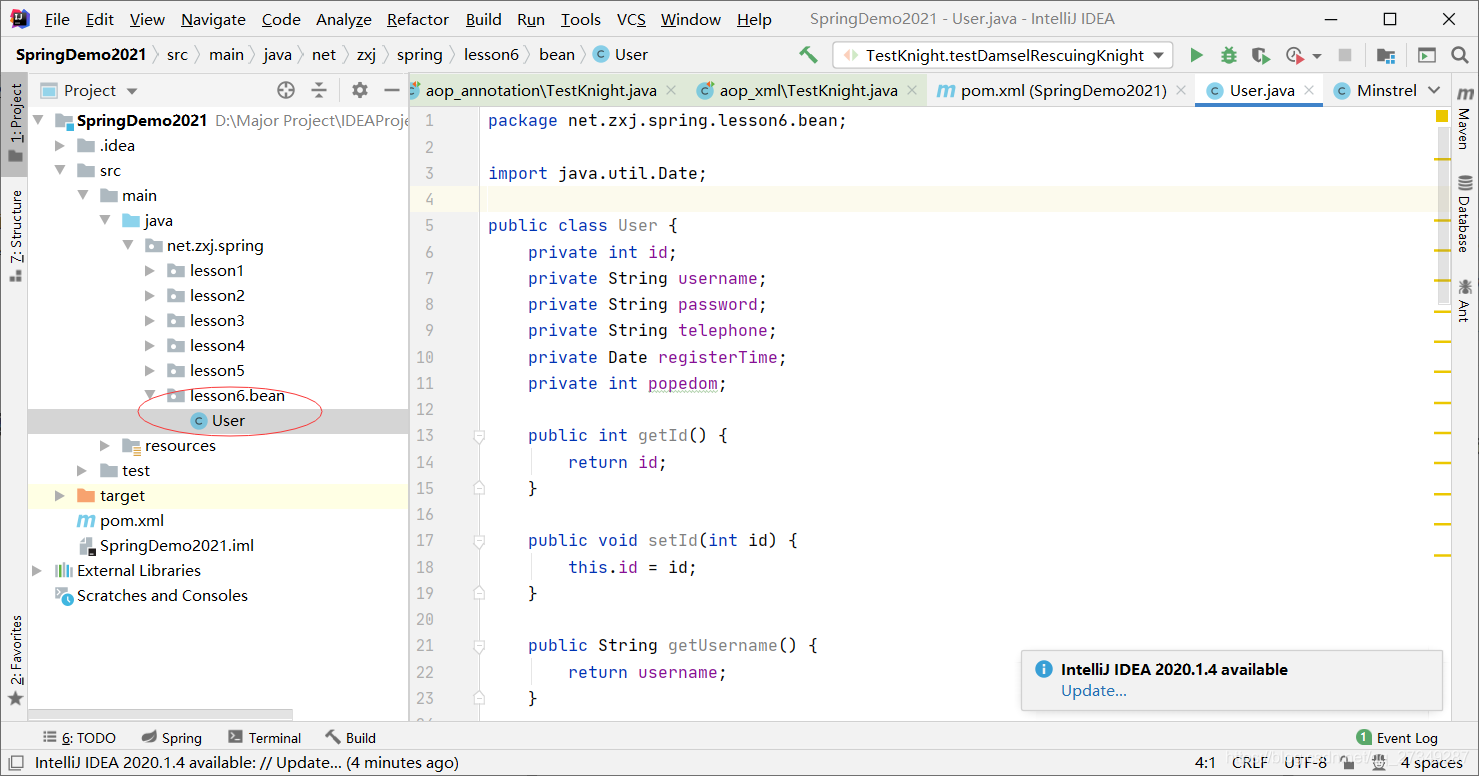Click the CRLF line separator selector
1479x776 pixels.
[1250, 763]
